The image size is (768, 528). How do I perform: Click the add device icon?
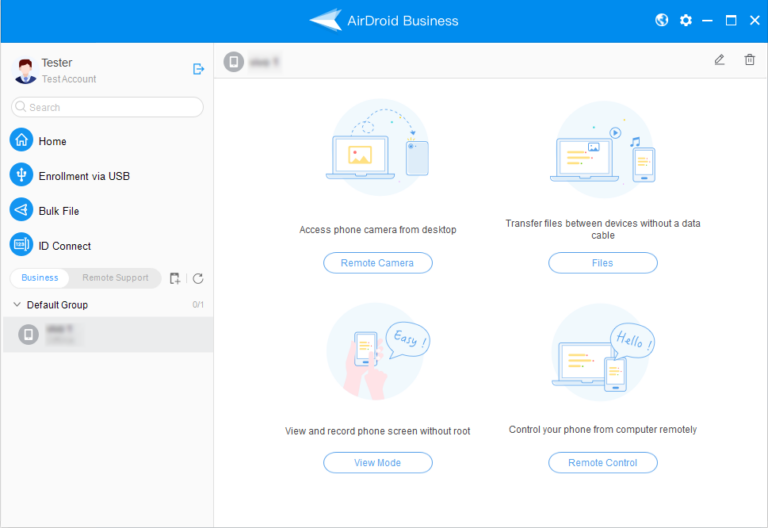tap(175, 278)
